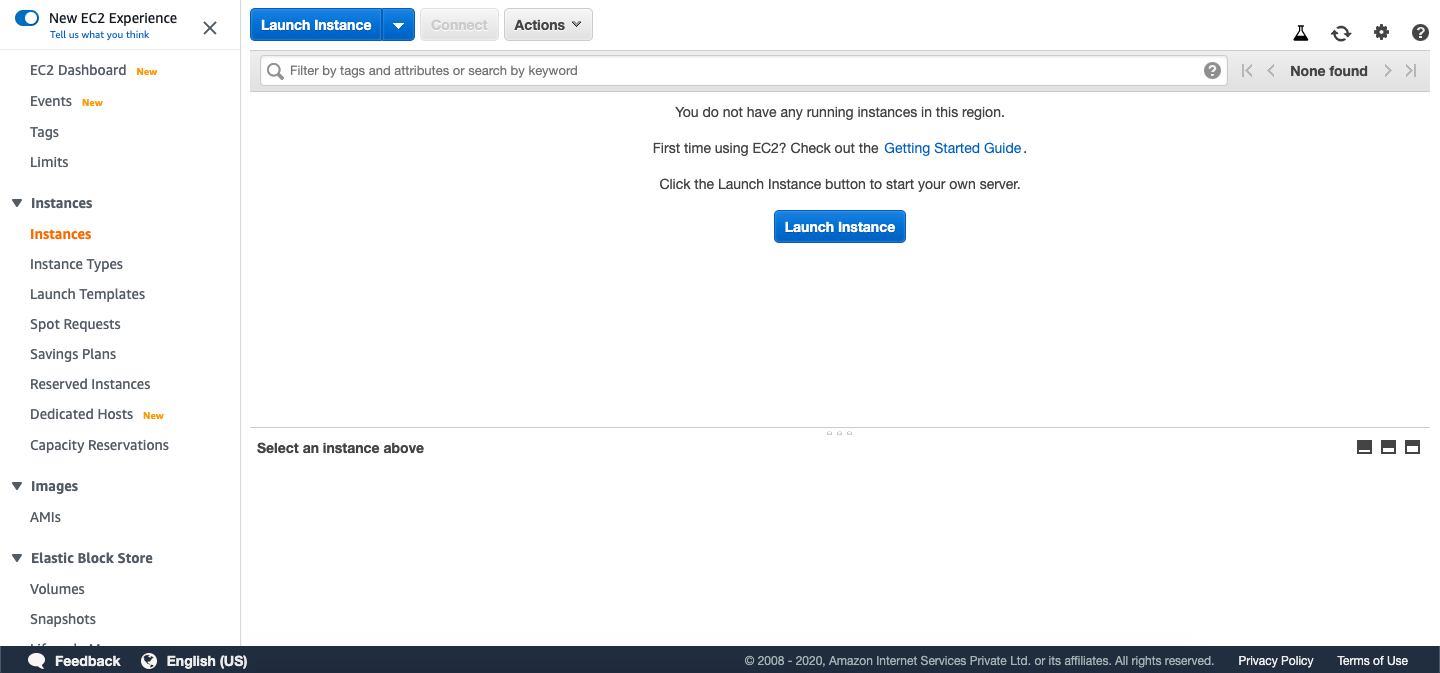The image size is (1440, 673).
Task: Click the magnifier icon in the filter box
Action: tap(276, 71)
